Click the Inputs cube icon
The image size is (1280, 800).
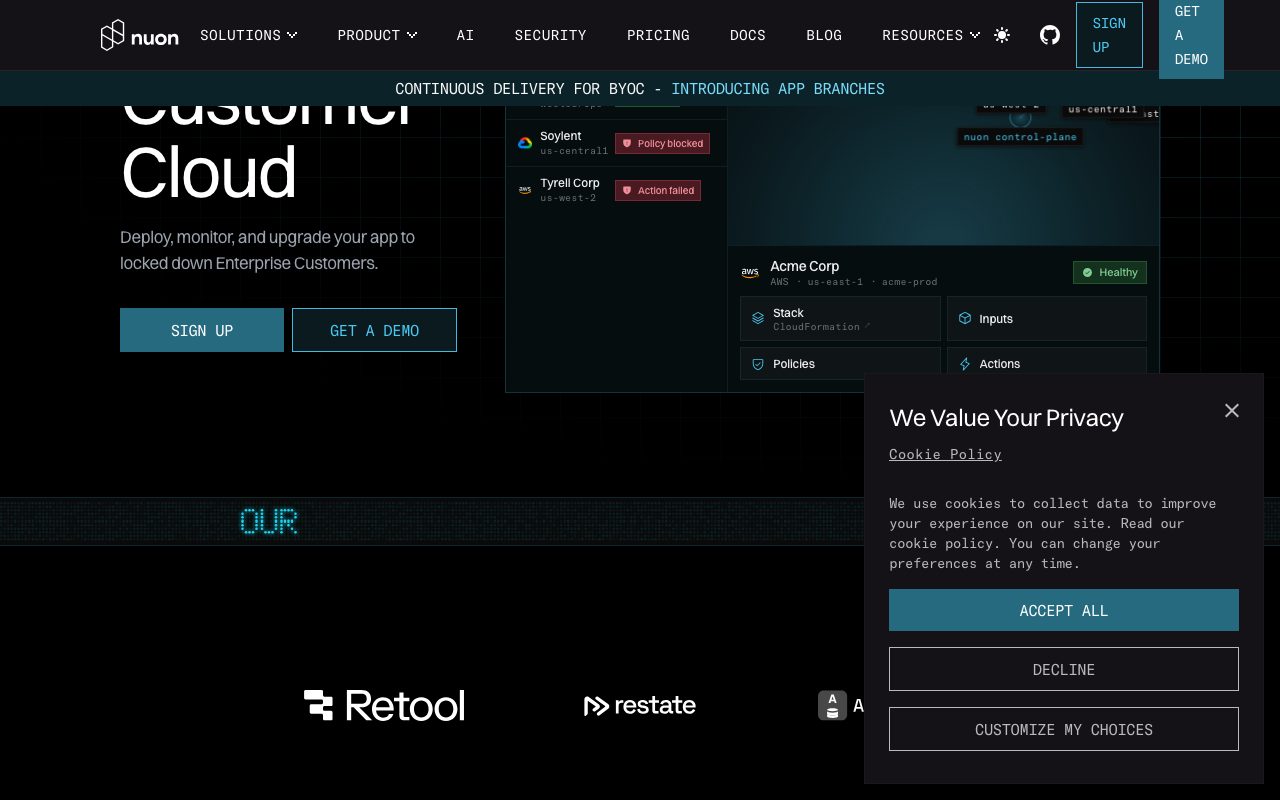(965, 318)
